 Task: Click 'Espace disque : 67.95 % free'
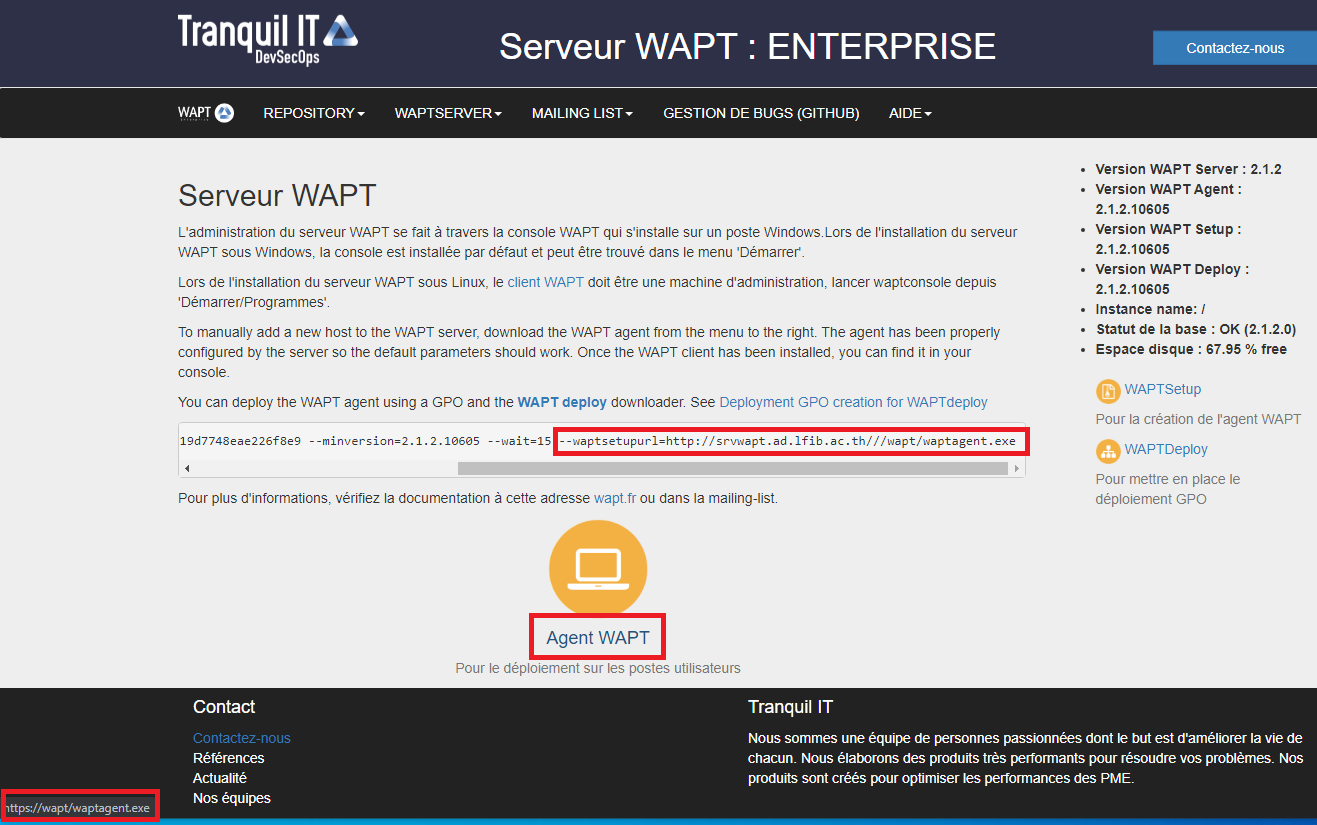click(x=1191, y=349)
